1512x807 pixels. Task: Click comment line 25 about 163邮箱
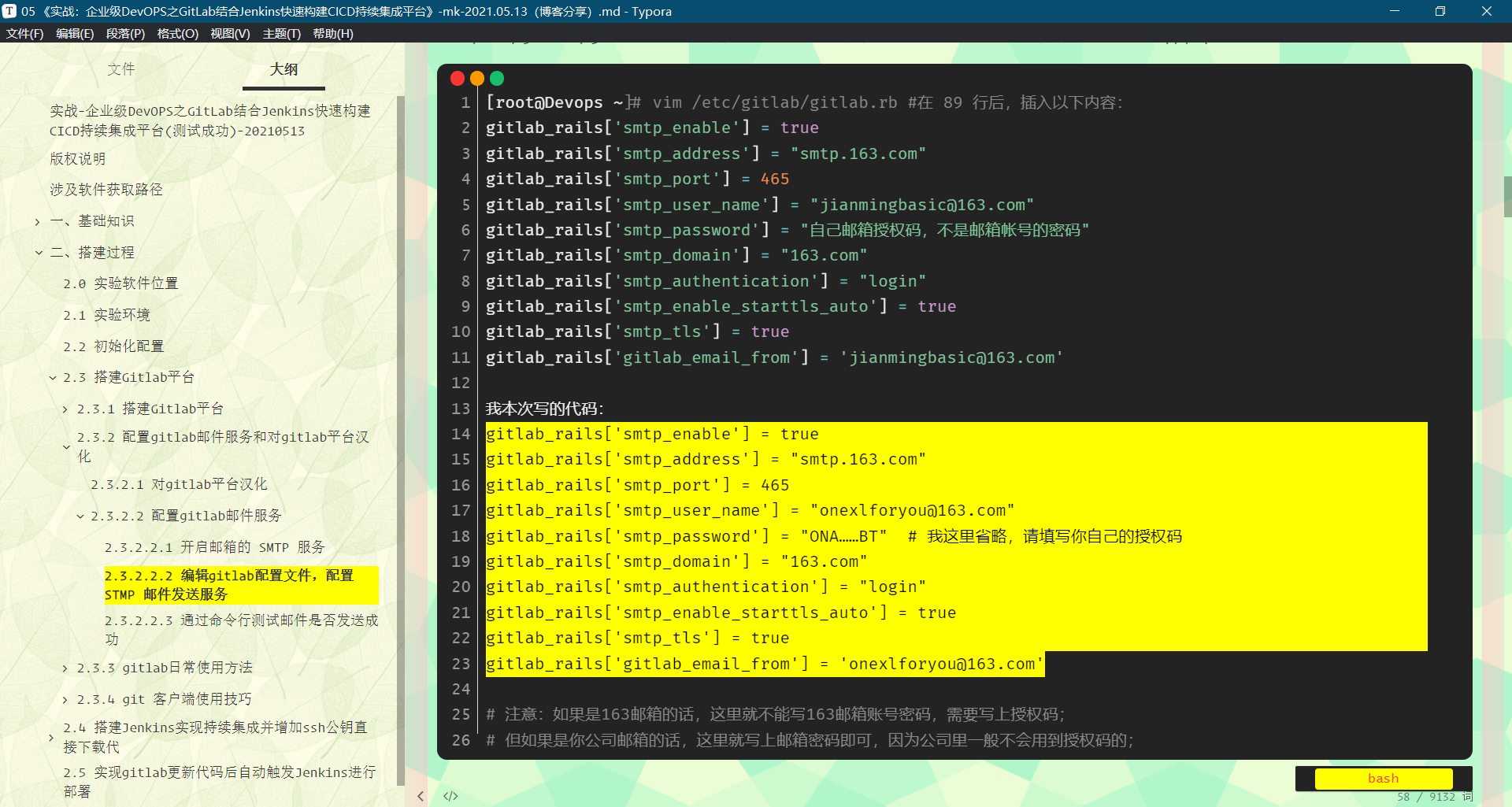click(776, 714)
